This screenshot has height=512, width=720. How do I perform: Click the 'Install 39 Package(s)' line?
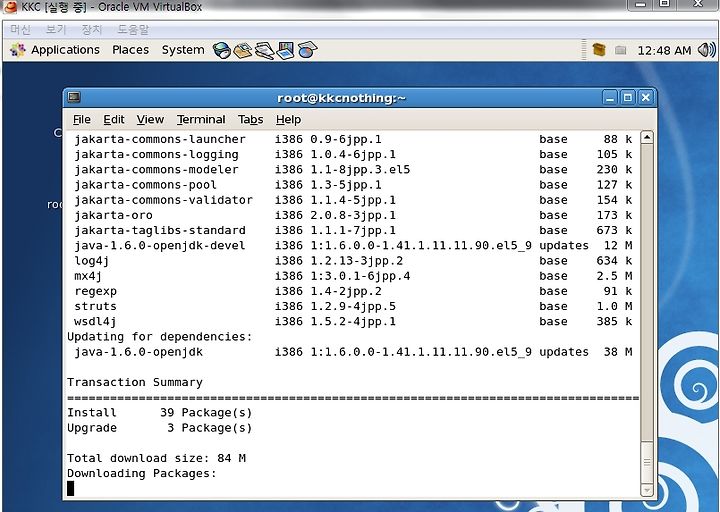tap(160, 412)
